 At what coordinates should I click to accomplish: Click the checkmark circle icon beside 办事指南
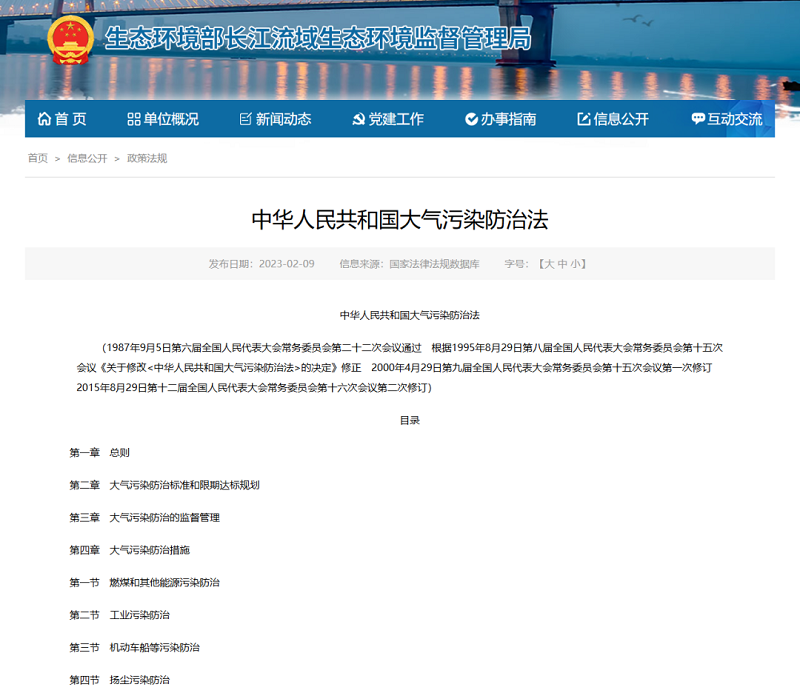point(471,119)
